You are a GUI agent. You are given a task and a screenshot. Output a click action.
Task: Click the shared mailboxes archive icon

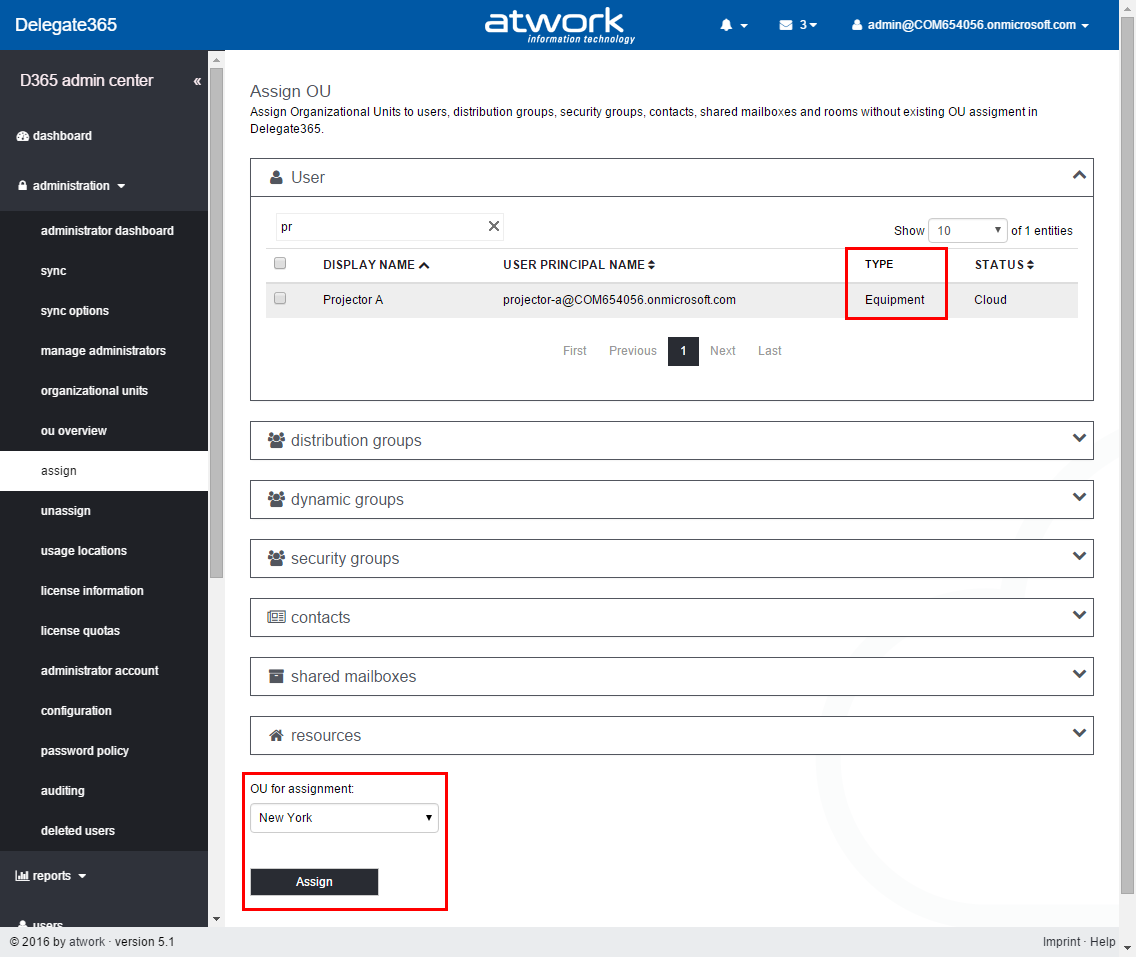click(276, 676)
